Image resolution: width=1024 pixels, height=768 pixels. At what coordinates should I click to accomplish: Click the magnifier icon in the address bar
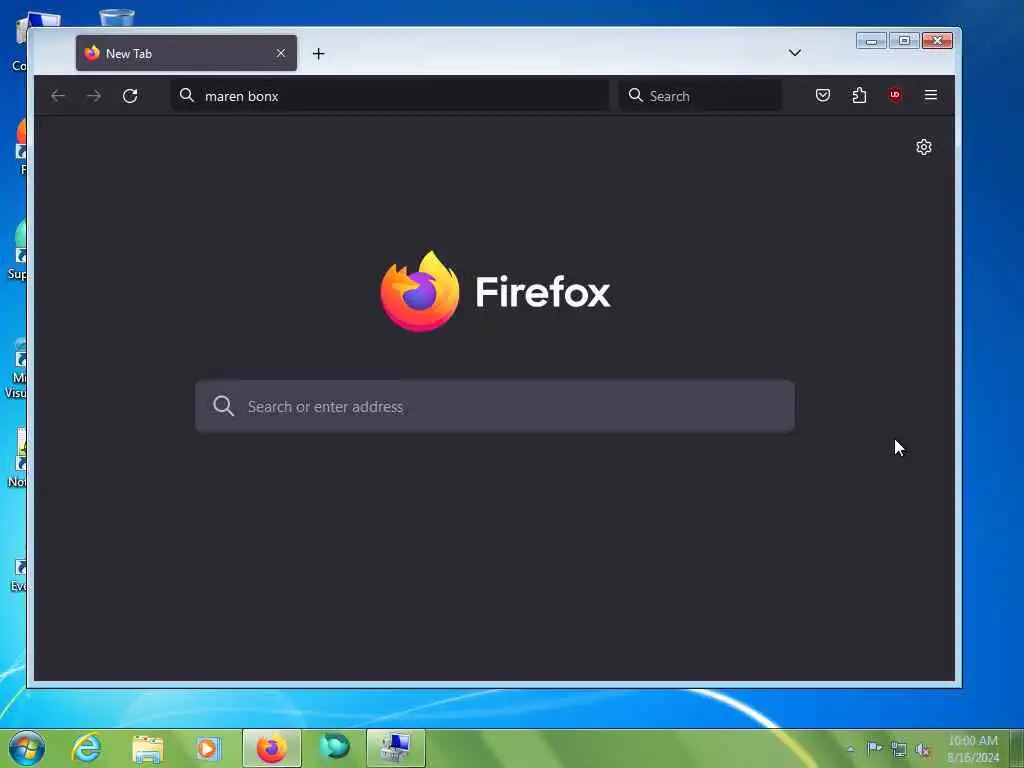[187, 95]
